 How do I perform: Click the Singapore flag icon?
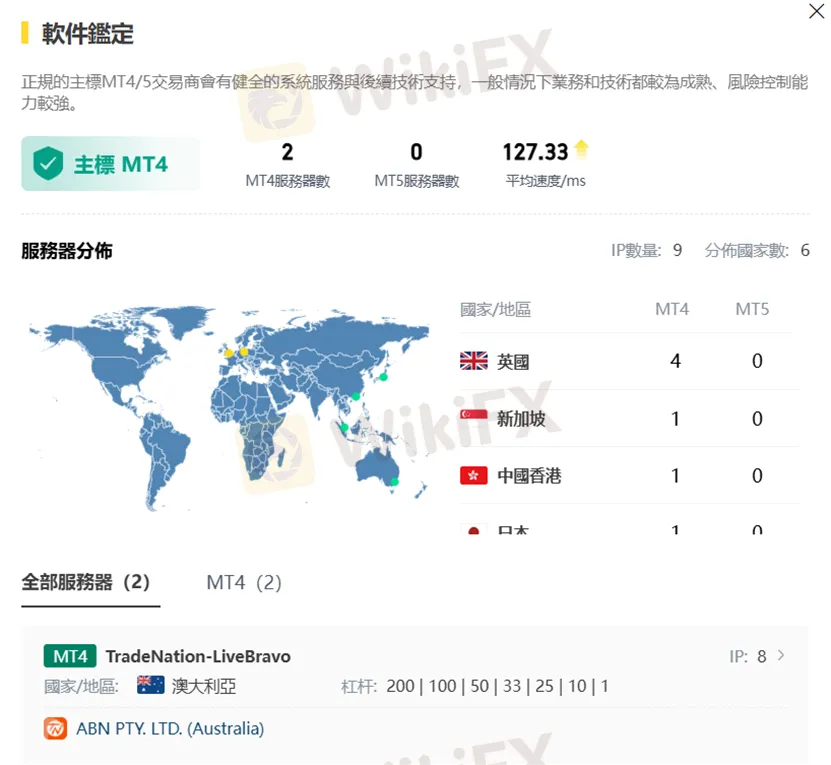(473, 418)
